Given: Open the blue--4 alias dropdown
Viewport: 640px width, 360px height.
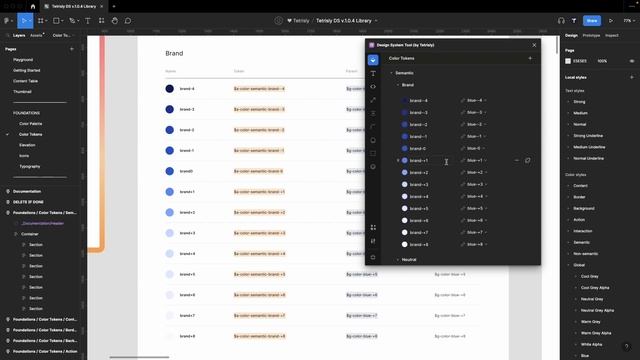Looking at the screenshot, I should (x=485, y=100).
